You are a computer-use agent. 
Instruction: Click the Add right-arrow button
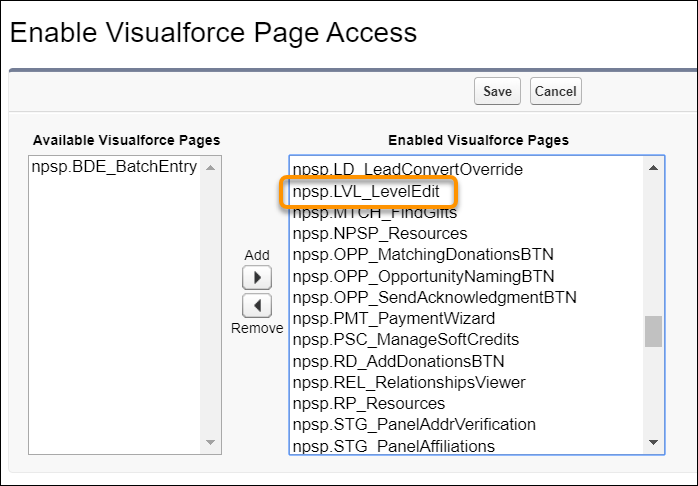pyautogui.click(x=257, y=278)
